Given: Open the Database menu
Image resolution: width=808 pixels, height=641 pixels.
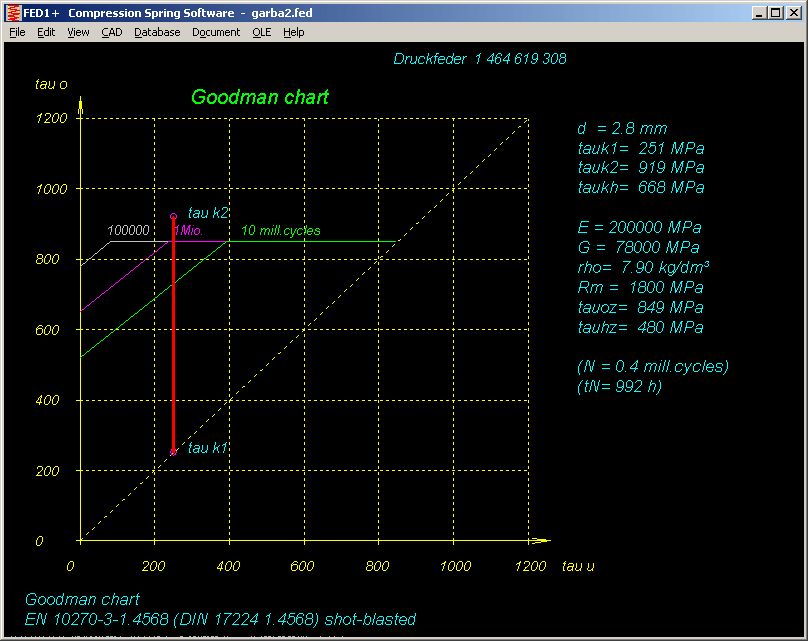Looking at the screenshot, I should (157, 32).
